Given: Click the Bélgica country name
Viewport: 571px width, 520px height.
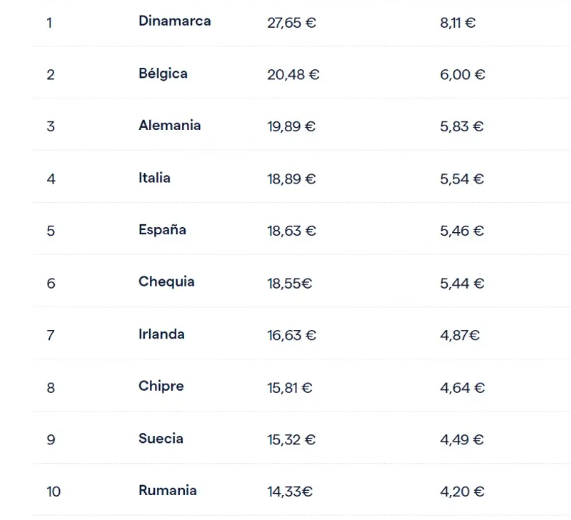Looking at the screenshot, I should [163, 74].
